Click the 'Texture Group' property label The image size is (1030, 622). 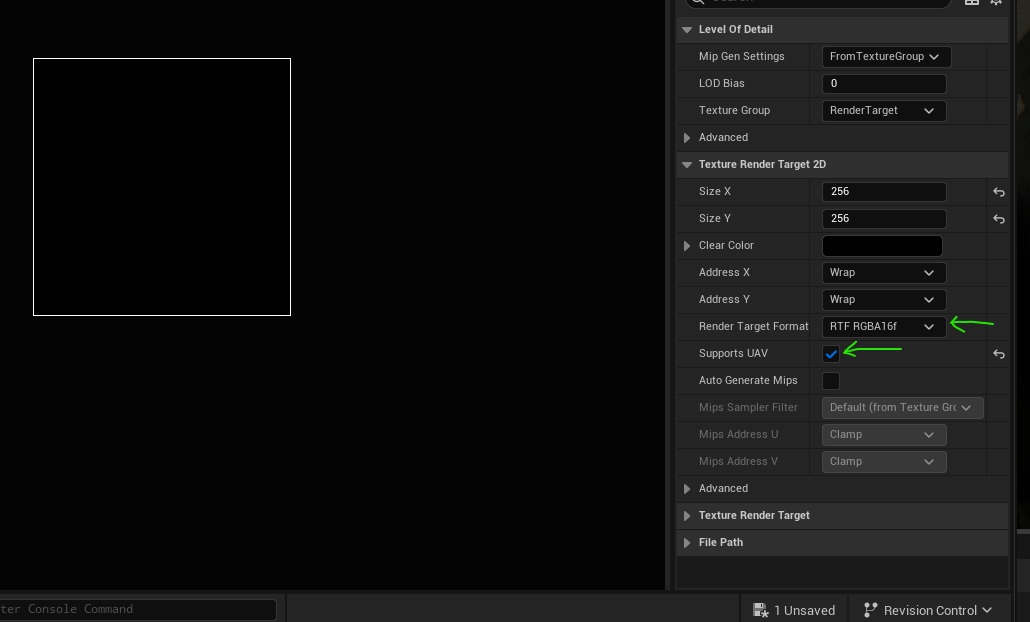click(x=734, y=110)
